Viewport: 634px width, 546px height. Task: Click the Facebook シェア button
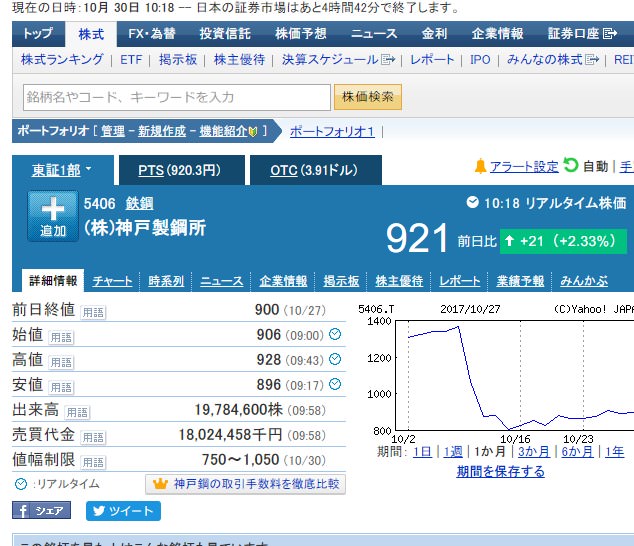click(41, 510)
